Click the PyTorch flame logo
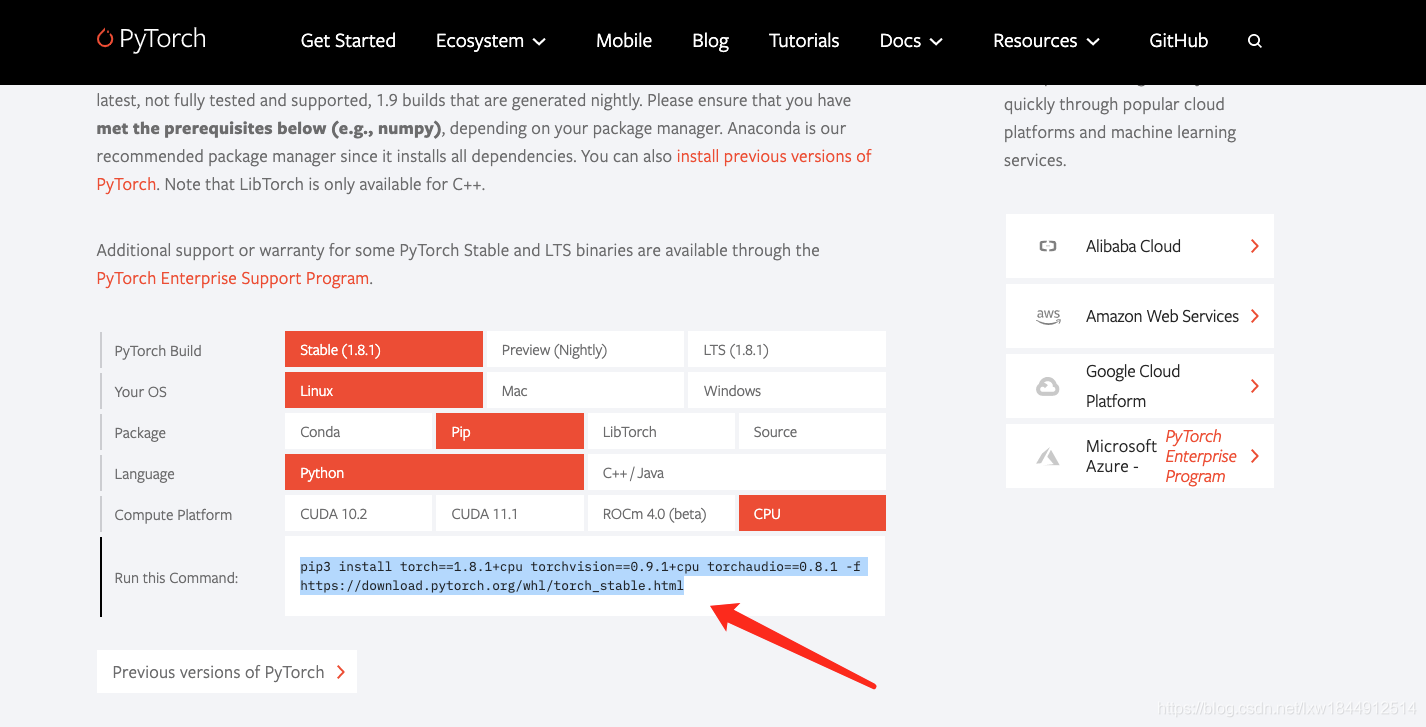 (x=105, y=38)
